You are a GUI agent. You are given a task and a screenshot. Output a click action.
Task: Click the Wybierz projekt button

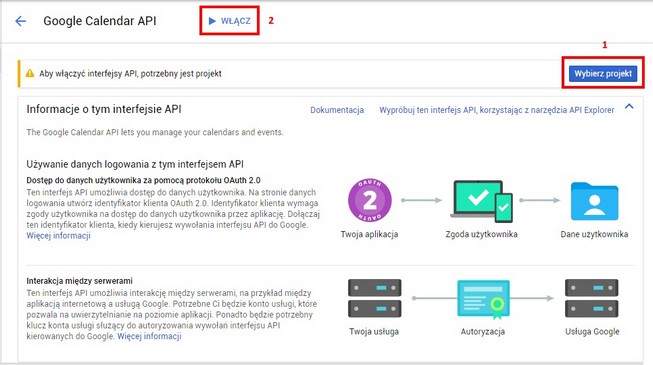(603, 74)
